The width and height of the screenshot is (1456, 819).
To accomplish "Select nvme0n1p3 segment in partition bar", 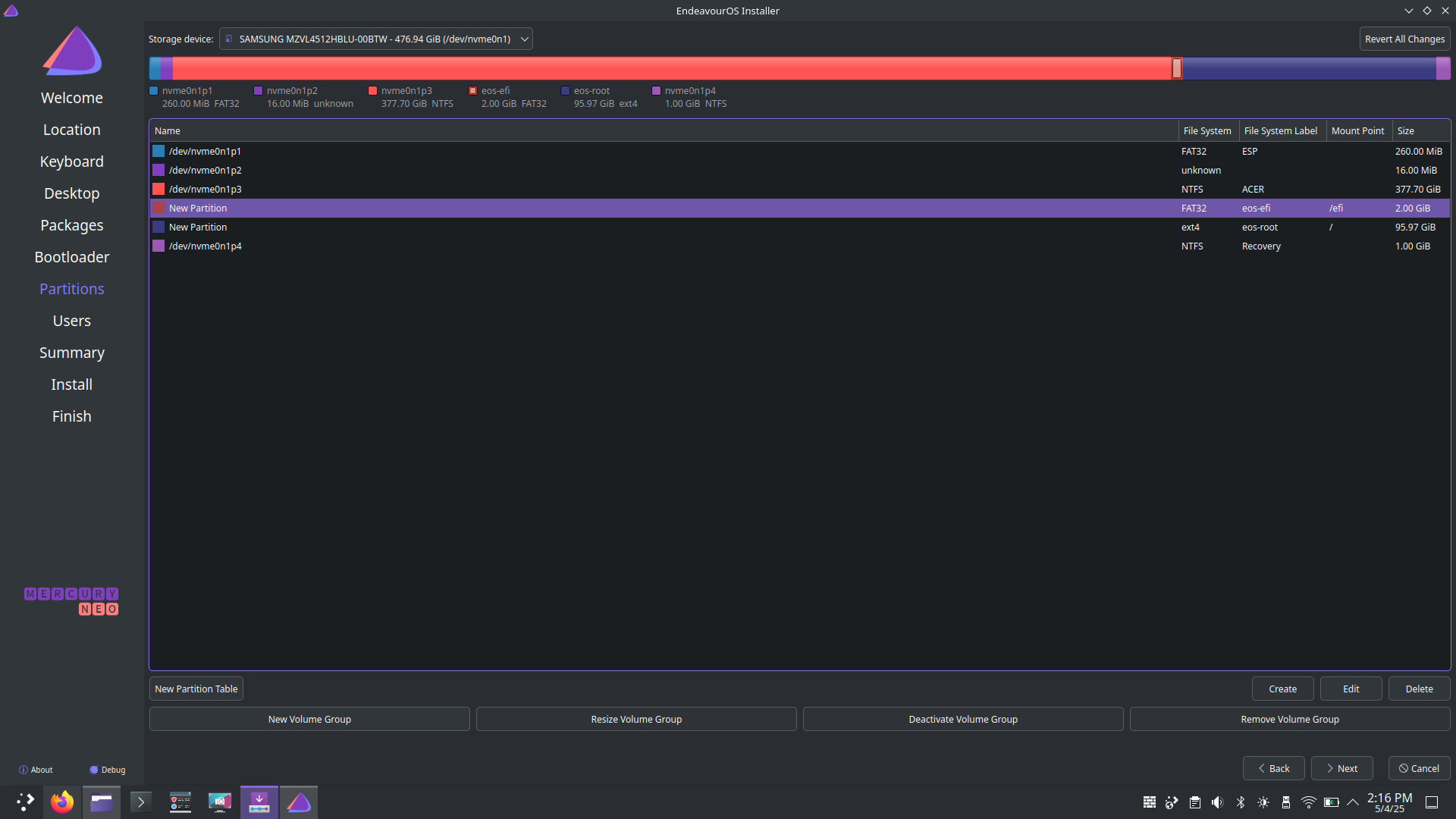I will point(671,68).
